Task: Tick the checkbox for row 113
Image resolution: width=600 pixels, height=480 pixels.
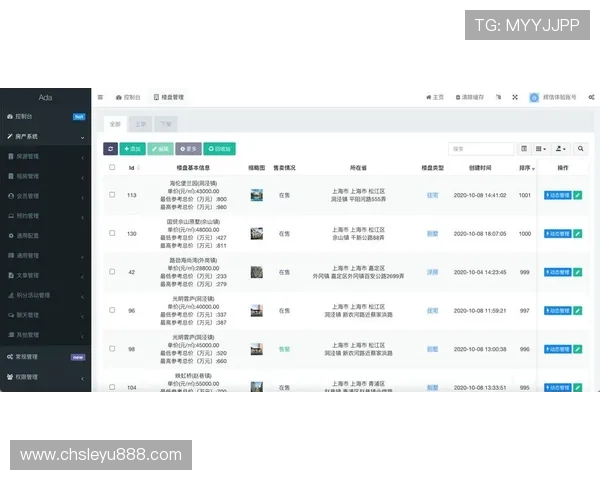Action: 112,194
